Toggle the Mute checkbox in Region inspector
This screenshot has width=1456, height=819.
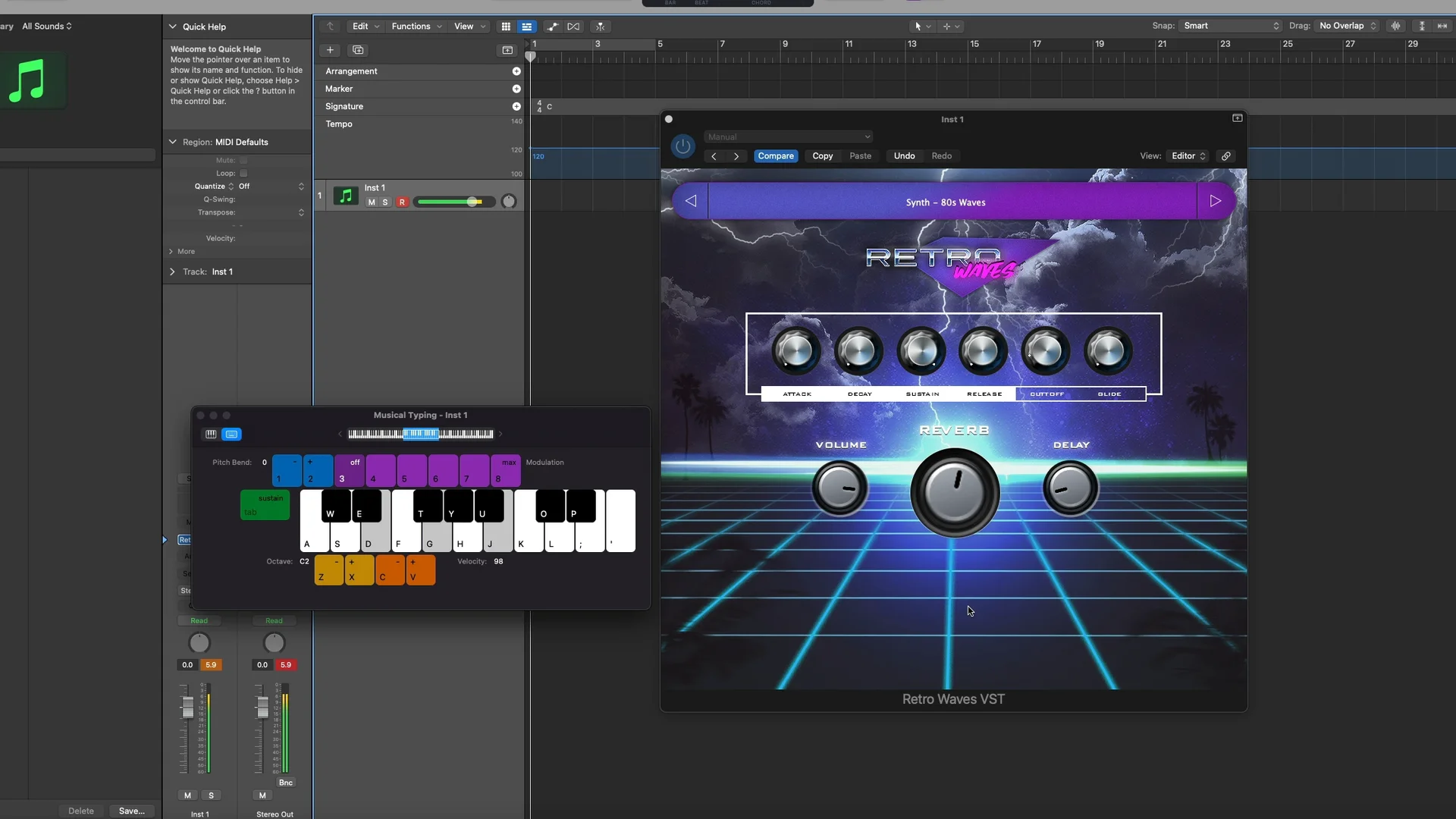[x=243, y=161]
